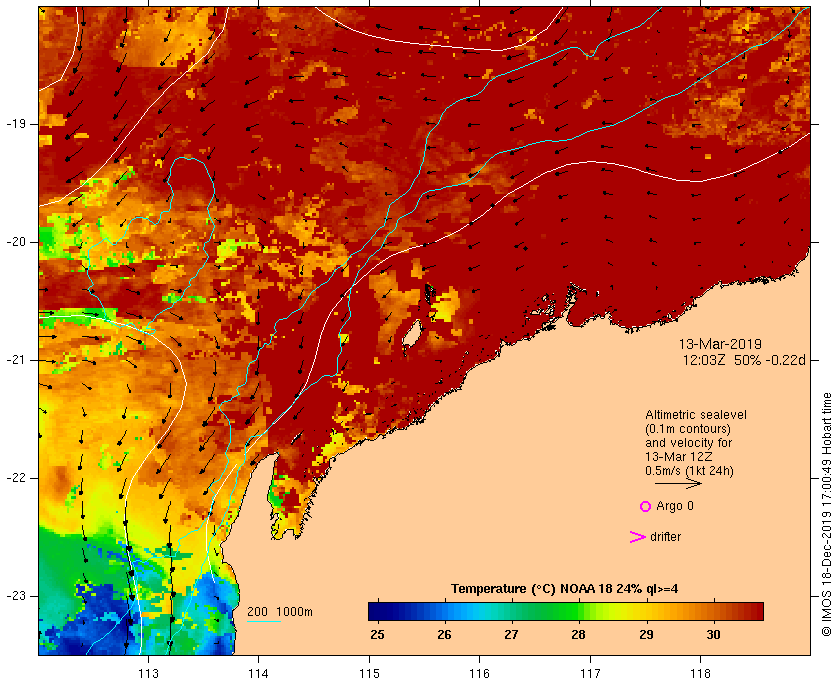Click the longitude label 116

[x=479, y=674]
